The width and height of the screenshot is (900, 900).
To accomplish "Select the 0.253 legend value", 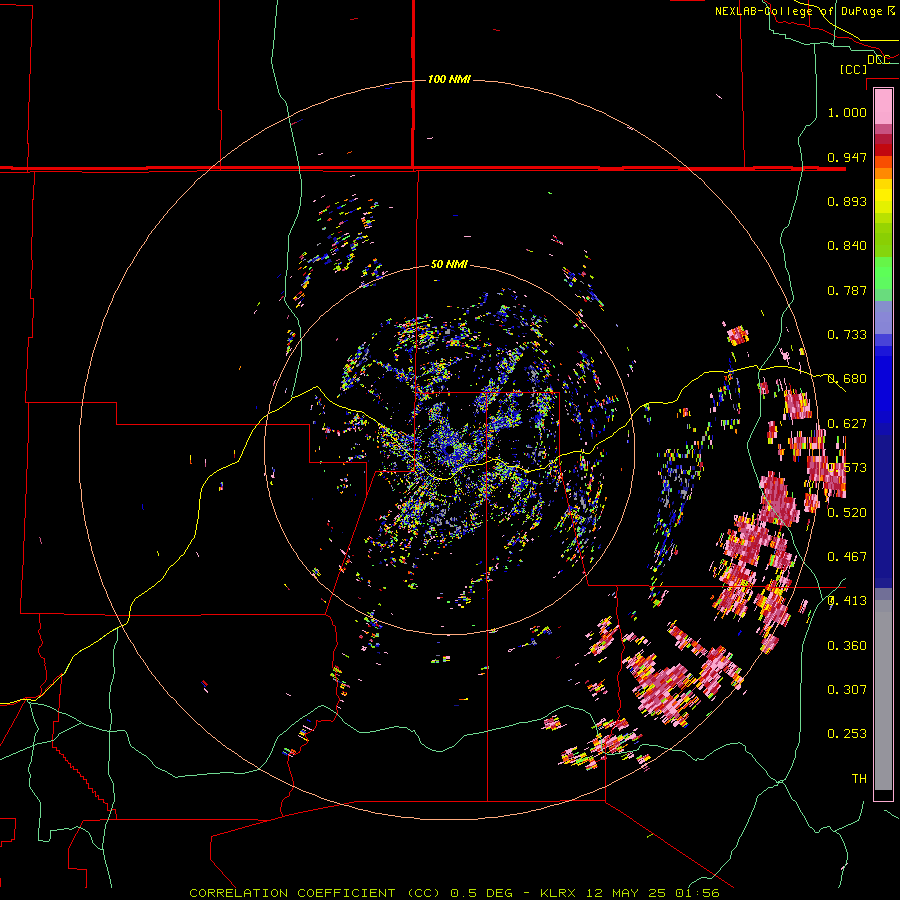I will pos(847,734).
